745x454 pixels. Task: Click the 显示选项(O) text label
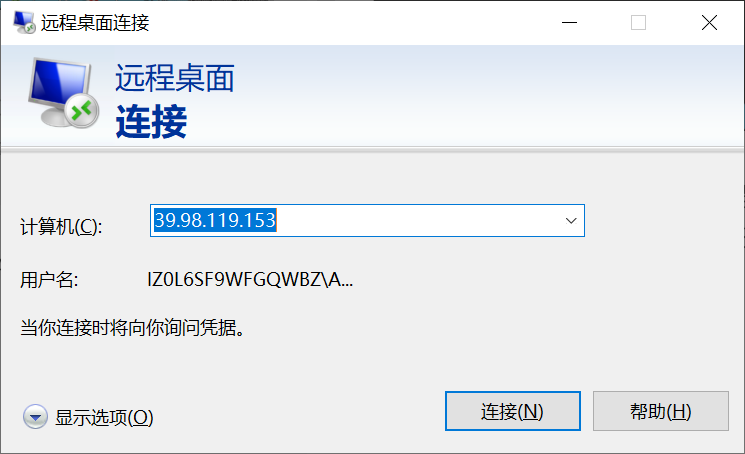104,418
